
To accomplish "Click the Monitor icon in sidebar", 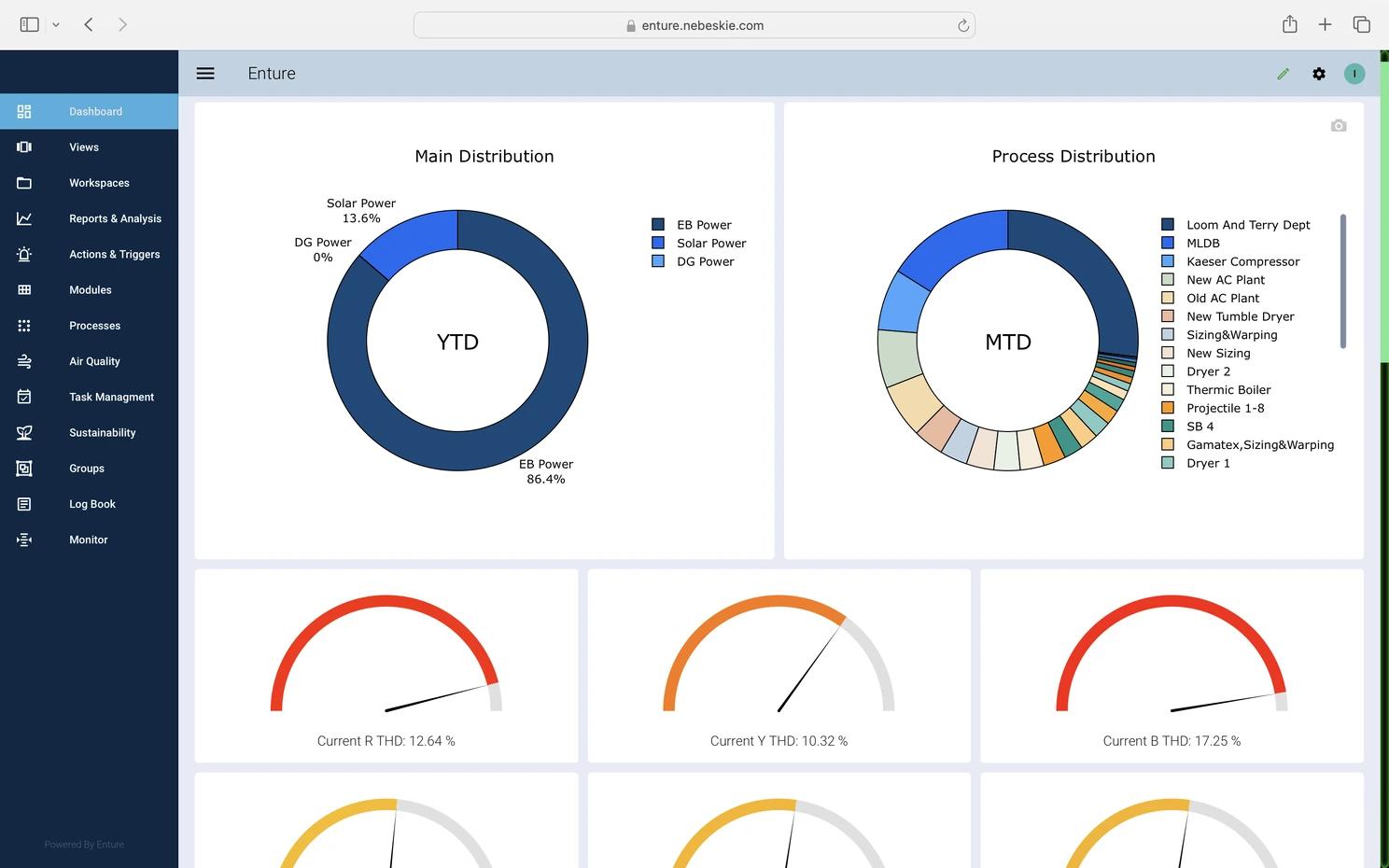I will coord(24,539).
